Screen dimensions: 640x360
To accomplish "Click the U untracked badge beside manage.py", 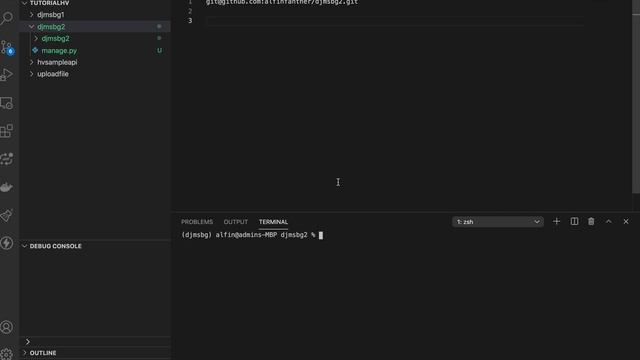I will (x=159, y=51).
